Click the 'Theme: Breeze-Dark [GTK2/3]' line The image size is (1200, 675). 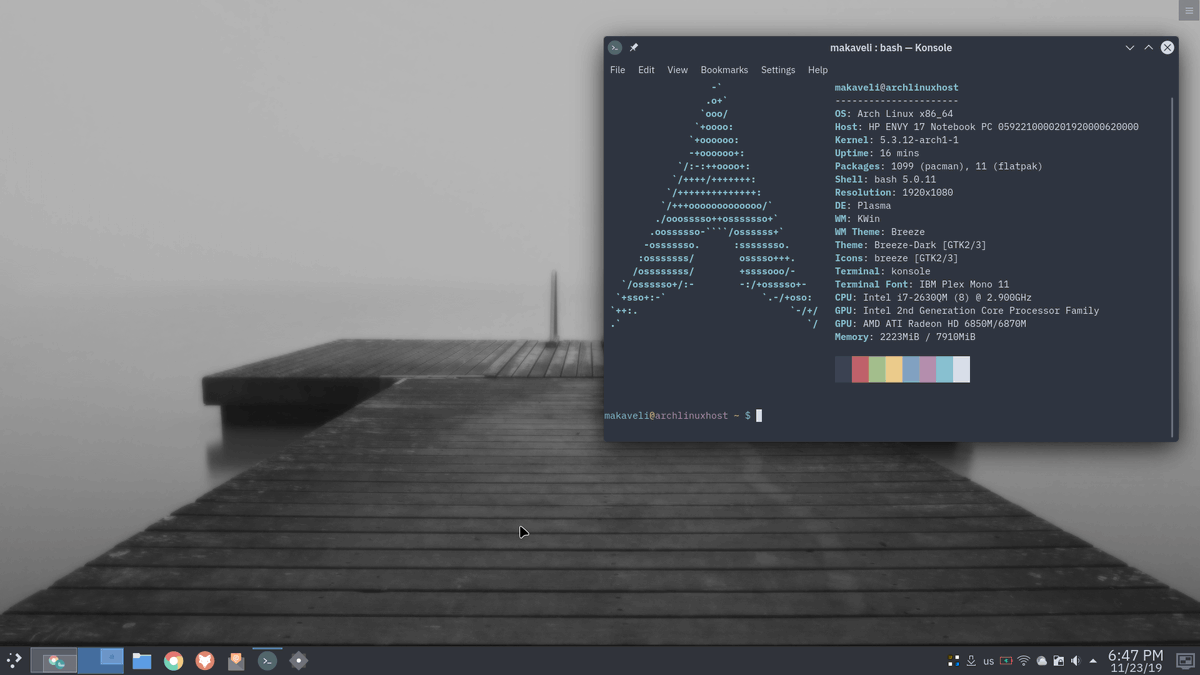click(x=910, y=245)
